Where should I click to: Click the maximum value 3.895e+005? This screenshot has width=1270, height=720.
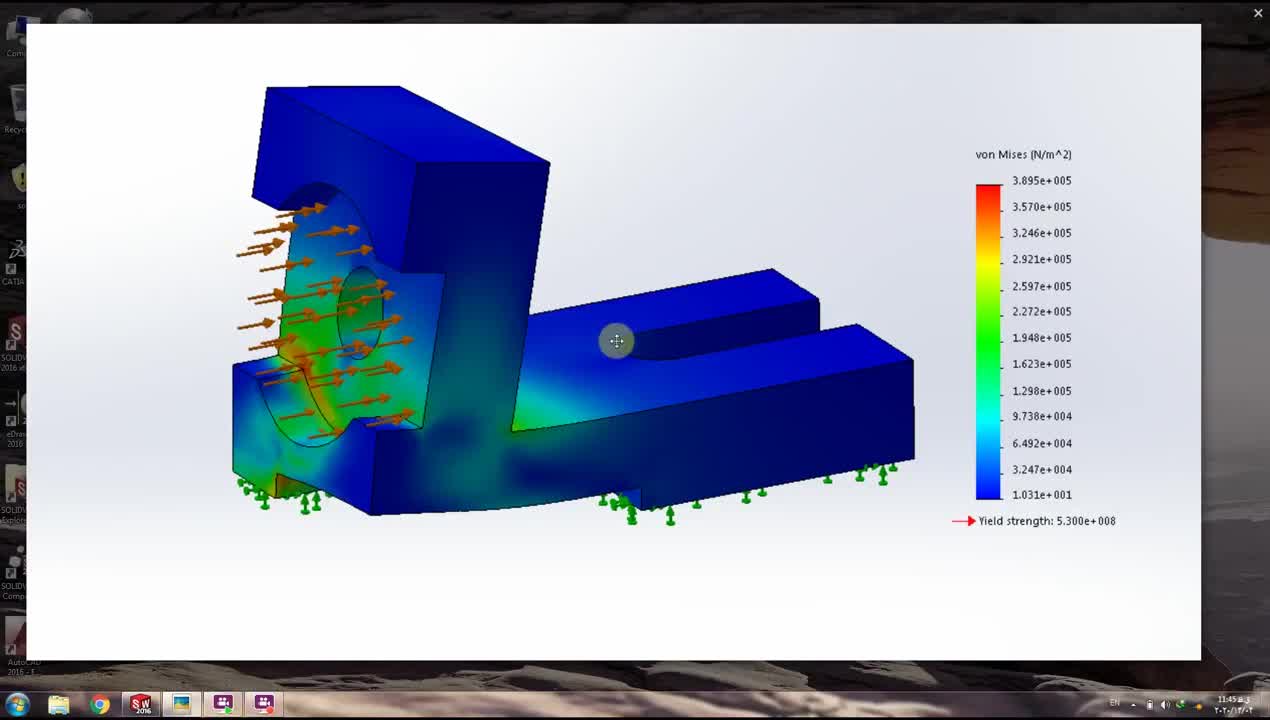[x=1041, y=181]
